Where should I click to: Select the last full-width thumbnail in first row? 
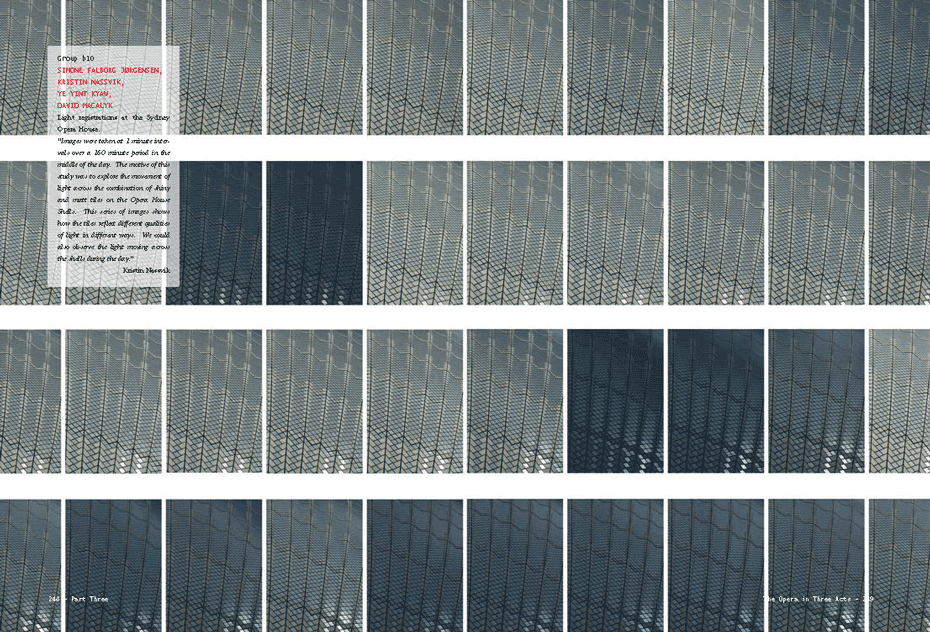point(816,67)
